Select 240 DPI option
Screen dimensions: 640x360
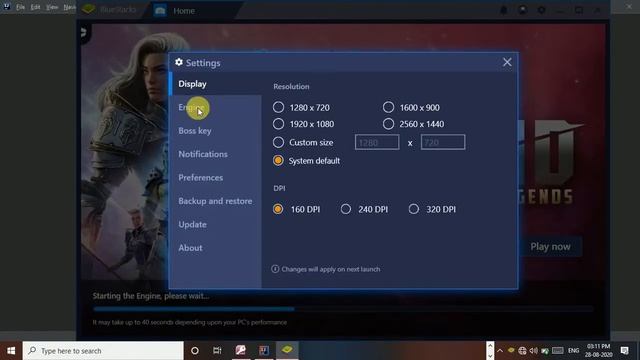coord(346,209)
